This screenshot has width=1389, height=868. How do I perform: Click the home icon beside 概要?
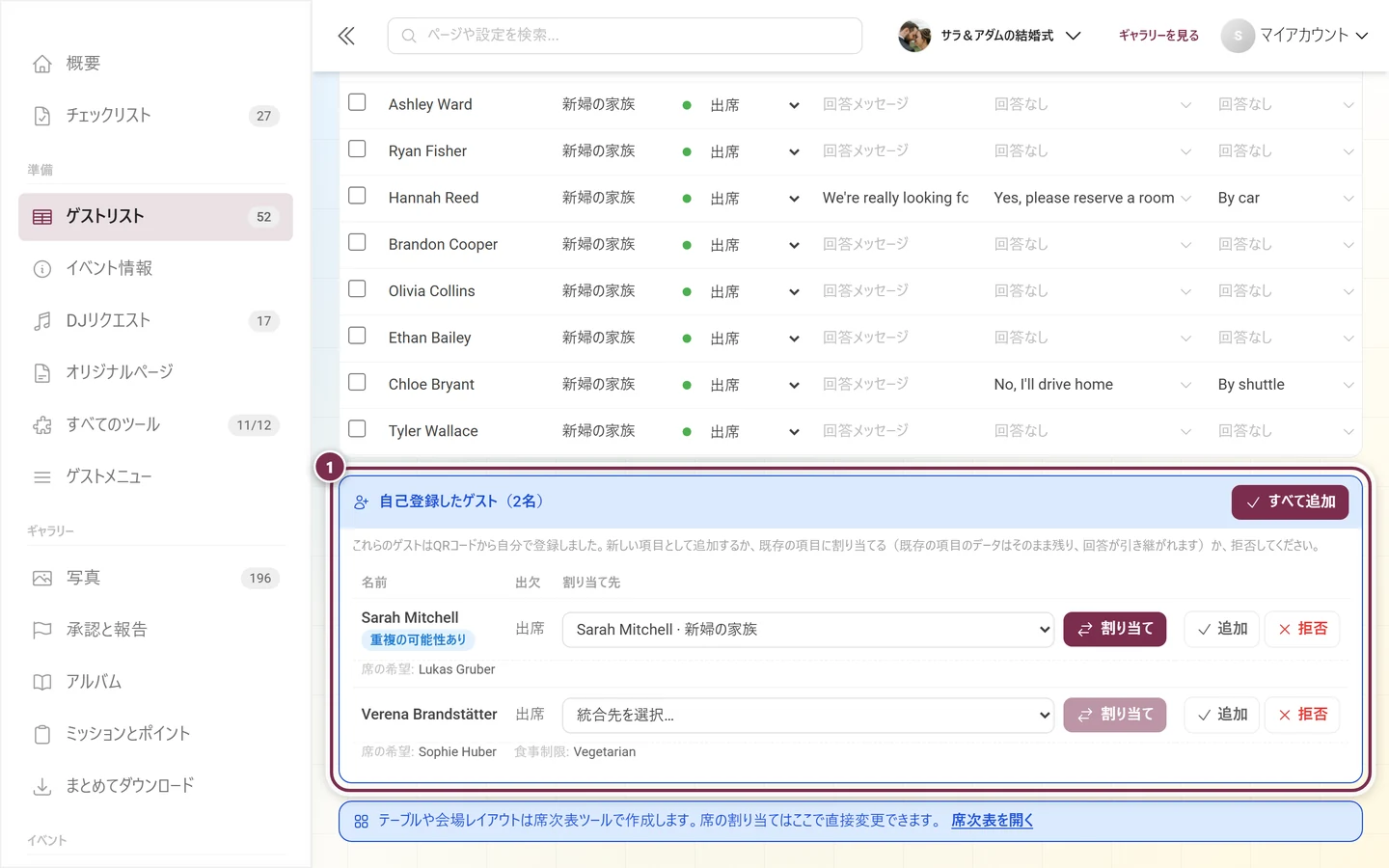[x=42, y=64]
